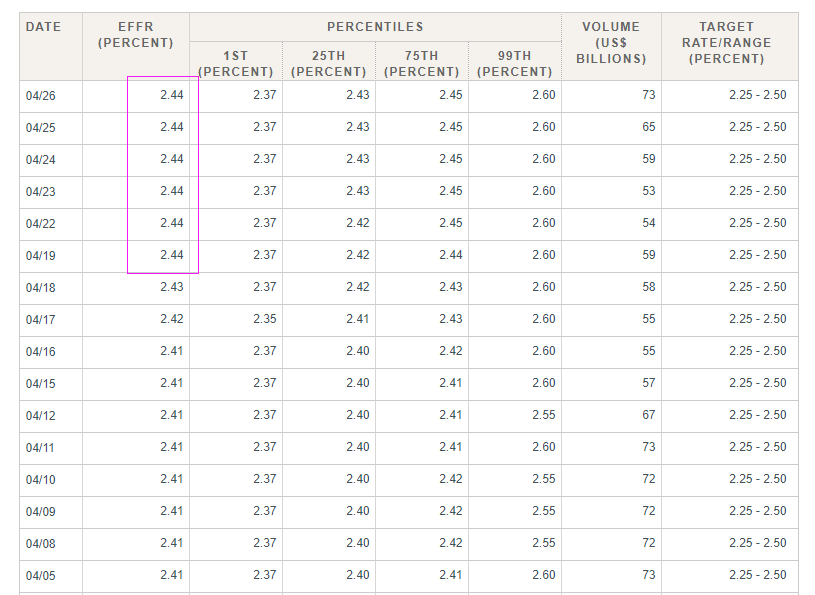Image resolution: width=815 pixels, height=595 pixels.
Task: Click the TARGET RATE/RANGE column header
Action: point(729,43)
